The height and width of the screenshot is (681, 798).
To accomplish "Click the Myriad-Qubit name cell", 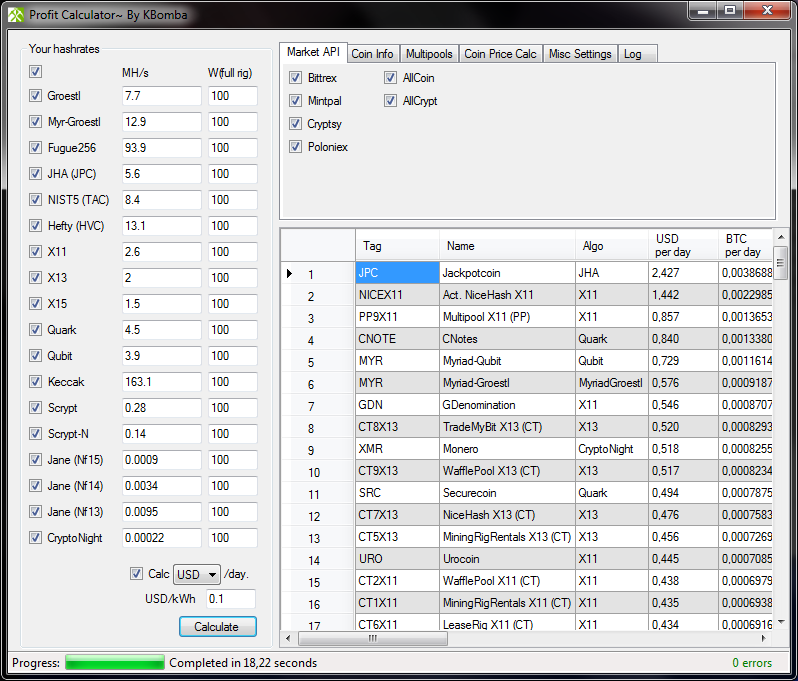I will 507,361.
